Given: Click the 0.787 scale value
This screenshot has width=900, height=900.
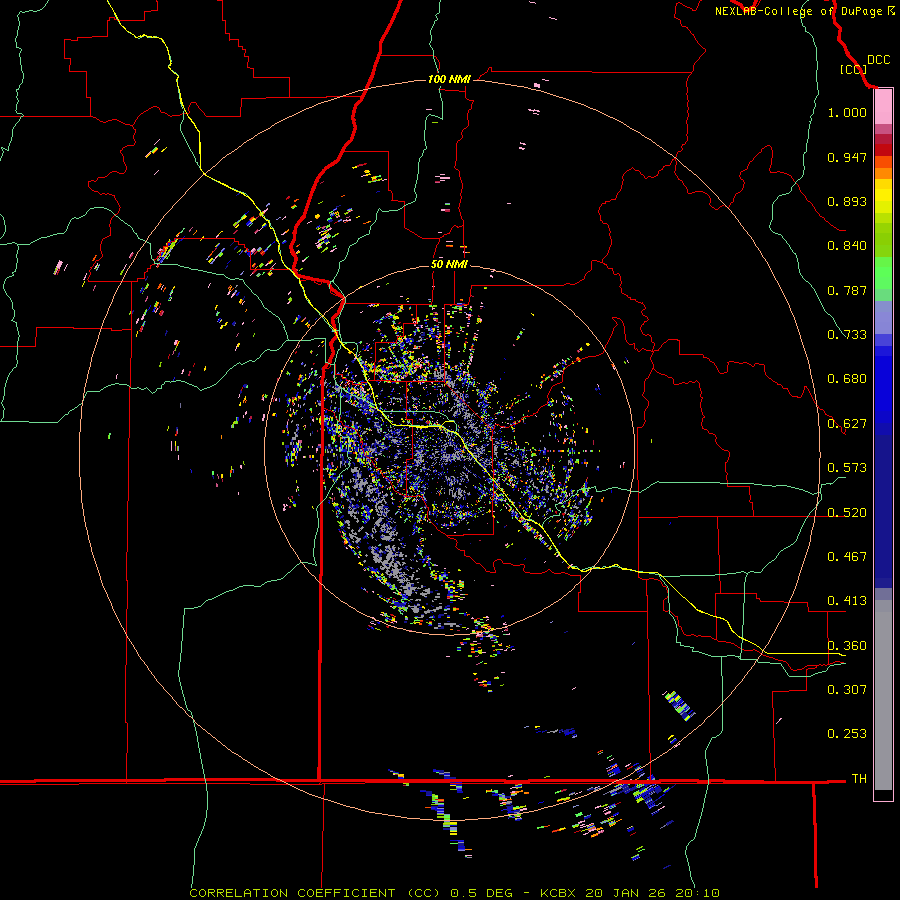Looking at the screenshot, I should click(847, 290).
